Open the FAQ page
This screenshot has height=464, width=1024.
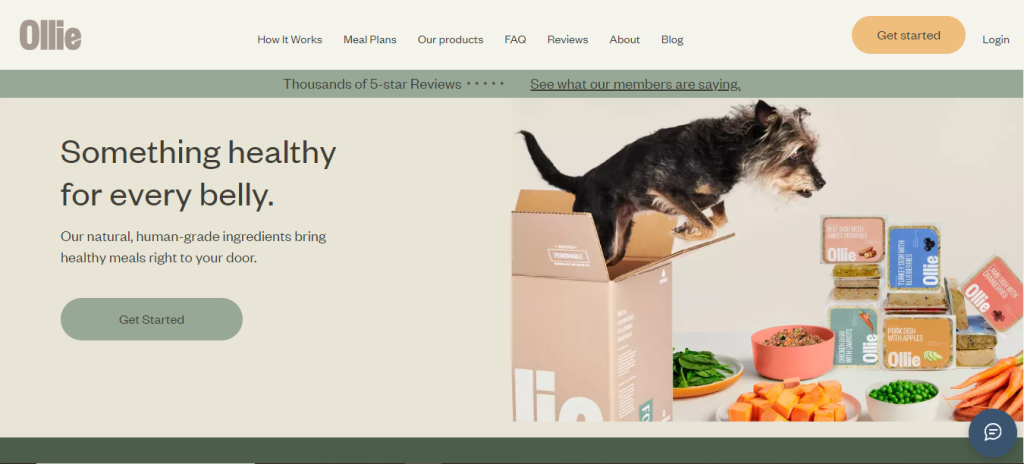515,39
